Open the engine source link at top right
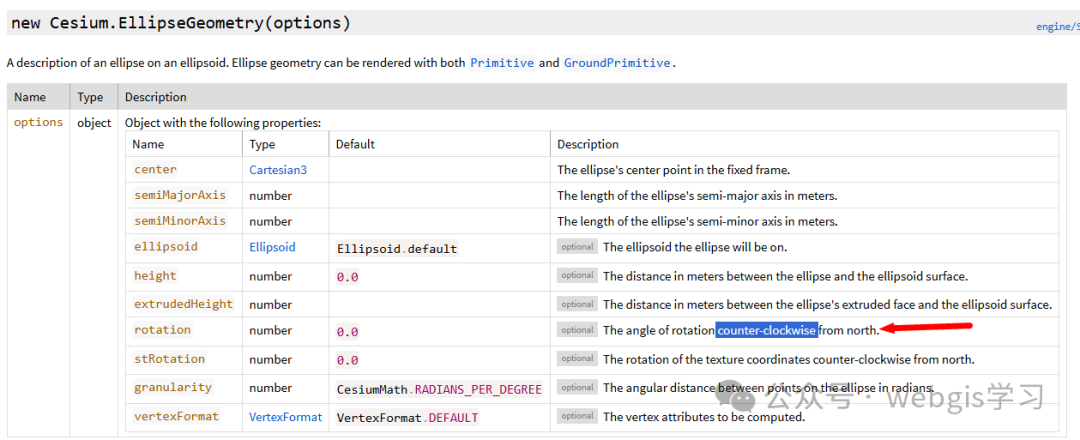Screen dimensions: 1080x440 click(1057, 27)
